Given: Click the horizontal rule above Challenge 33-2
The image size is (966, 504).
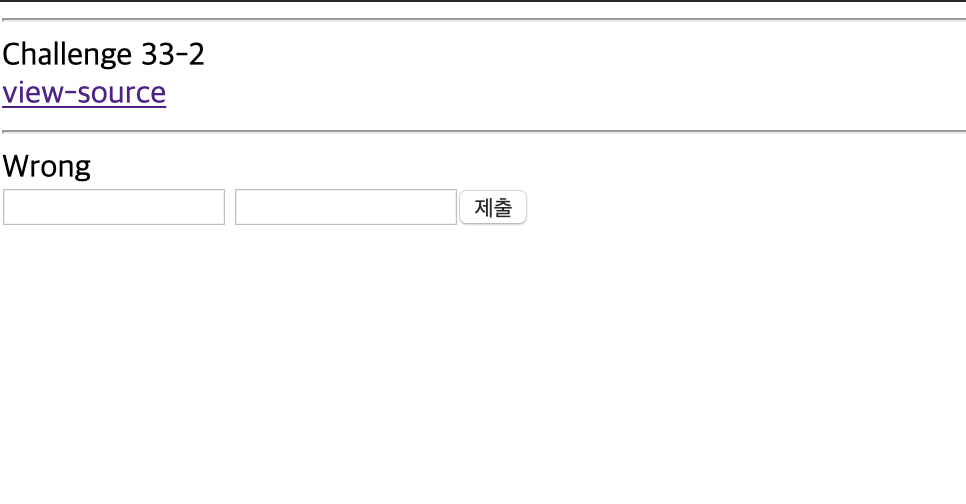Looking at the screenshot, I should point(484,20).
